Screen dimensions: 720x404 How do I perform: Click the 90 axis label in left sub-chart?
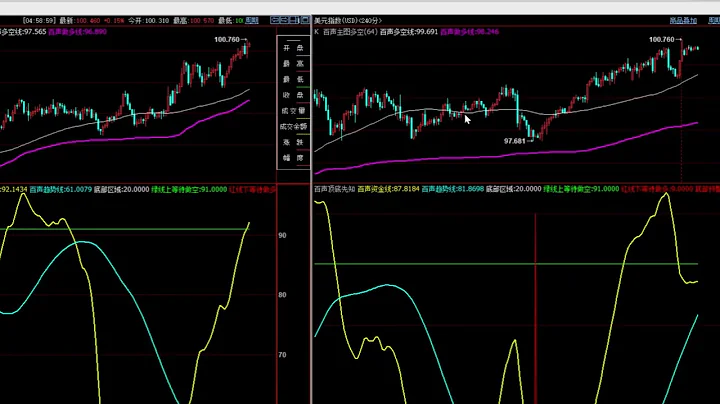click(282, 235)
